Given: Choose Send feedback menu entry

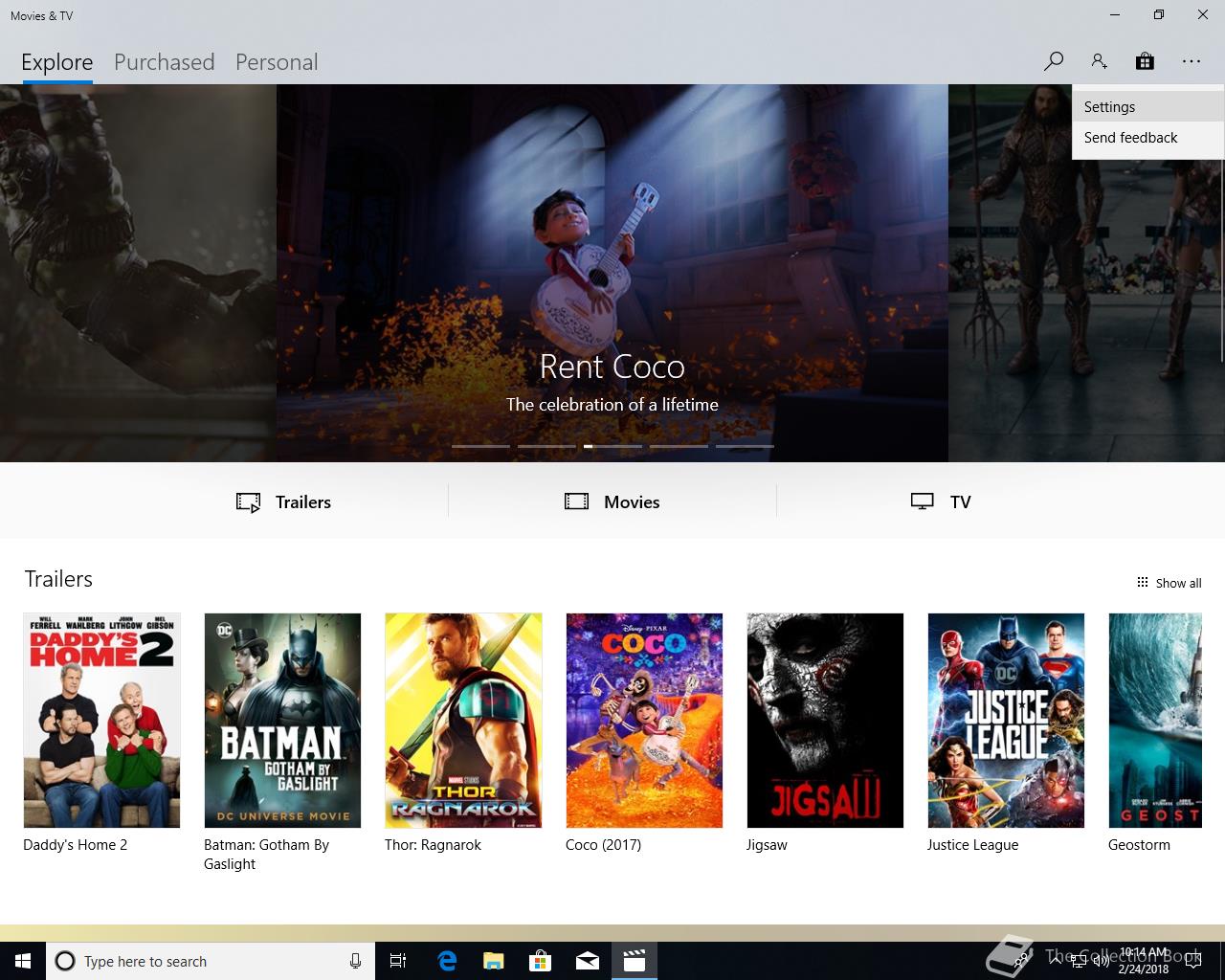Looking at the screenshot, I should (1148, 138).
